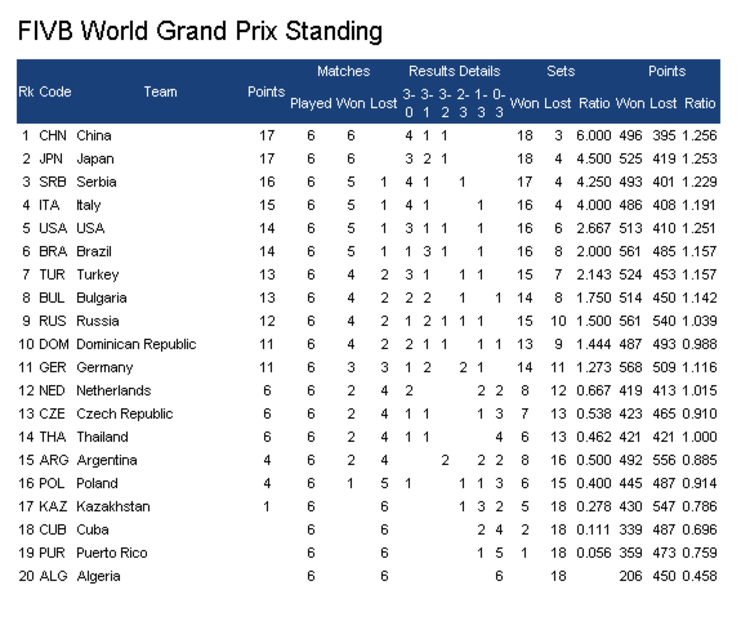Click the Brazil team name
Screen dimensions: 750x617
pyautogui.click(x=94, y=252)
